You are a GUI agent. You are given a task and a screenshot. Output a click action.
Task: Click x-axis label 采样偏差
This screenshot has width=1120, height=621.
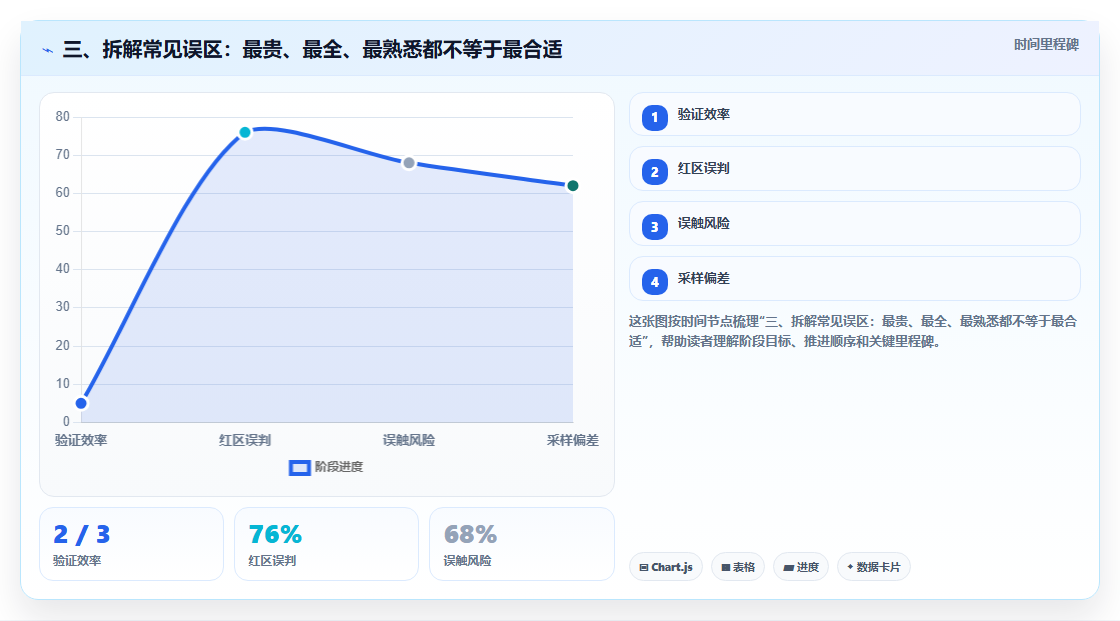coord(573,440)
